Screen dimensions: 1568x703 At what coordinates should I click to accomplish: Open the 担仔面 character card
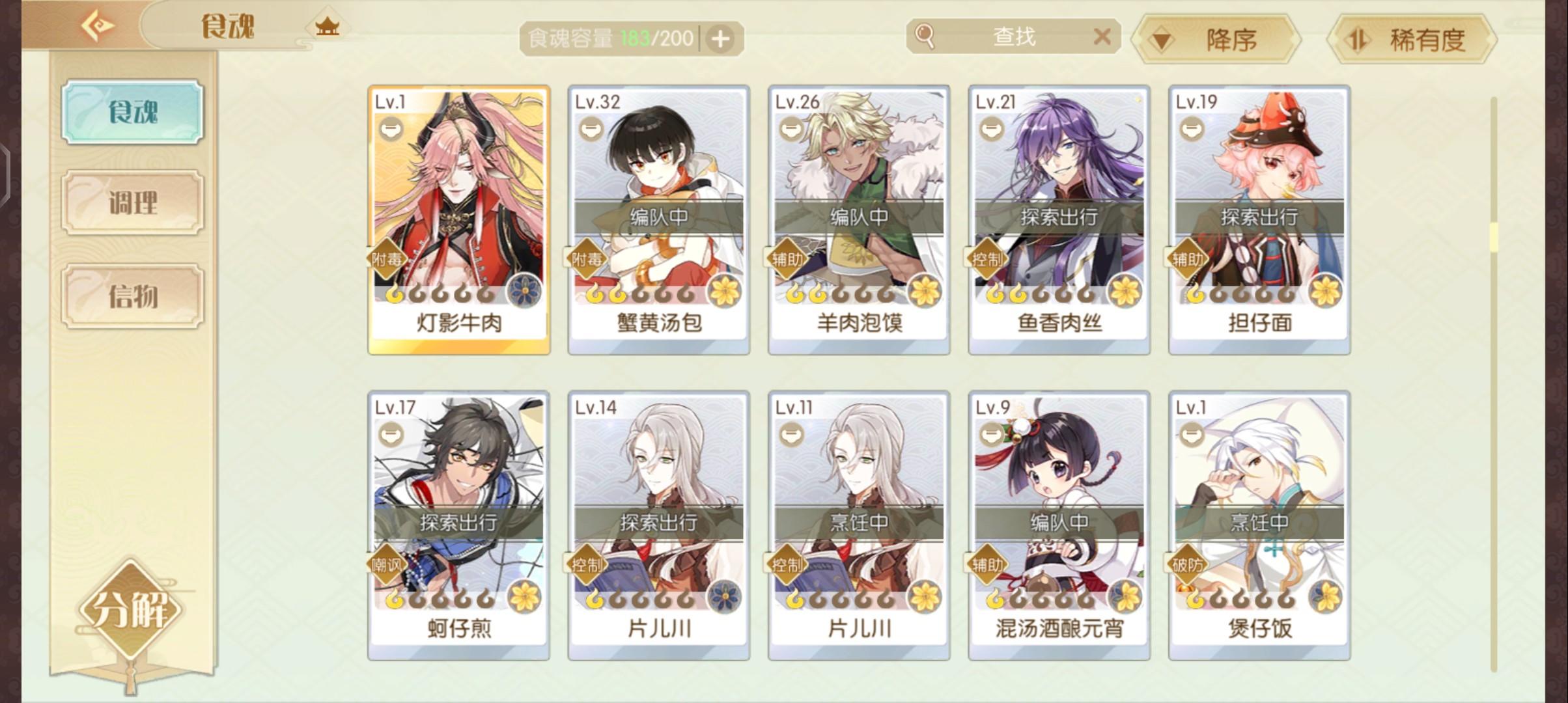point(1259,220)
